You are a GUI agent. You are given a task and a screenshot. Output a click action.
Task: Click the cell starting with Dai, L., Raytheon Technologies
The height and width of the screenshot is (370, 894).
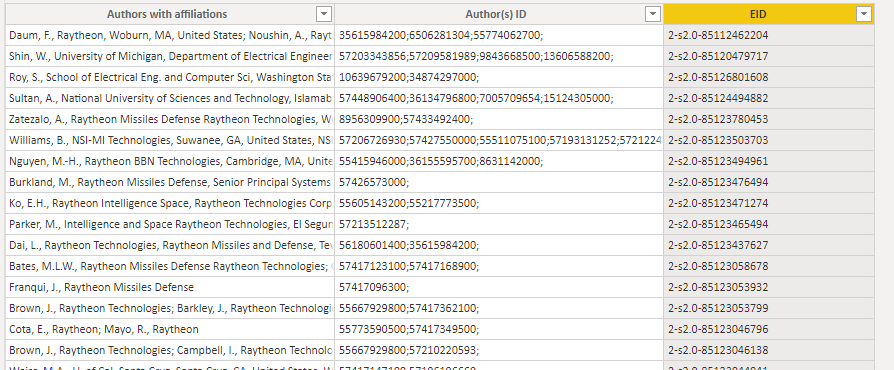170,246
